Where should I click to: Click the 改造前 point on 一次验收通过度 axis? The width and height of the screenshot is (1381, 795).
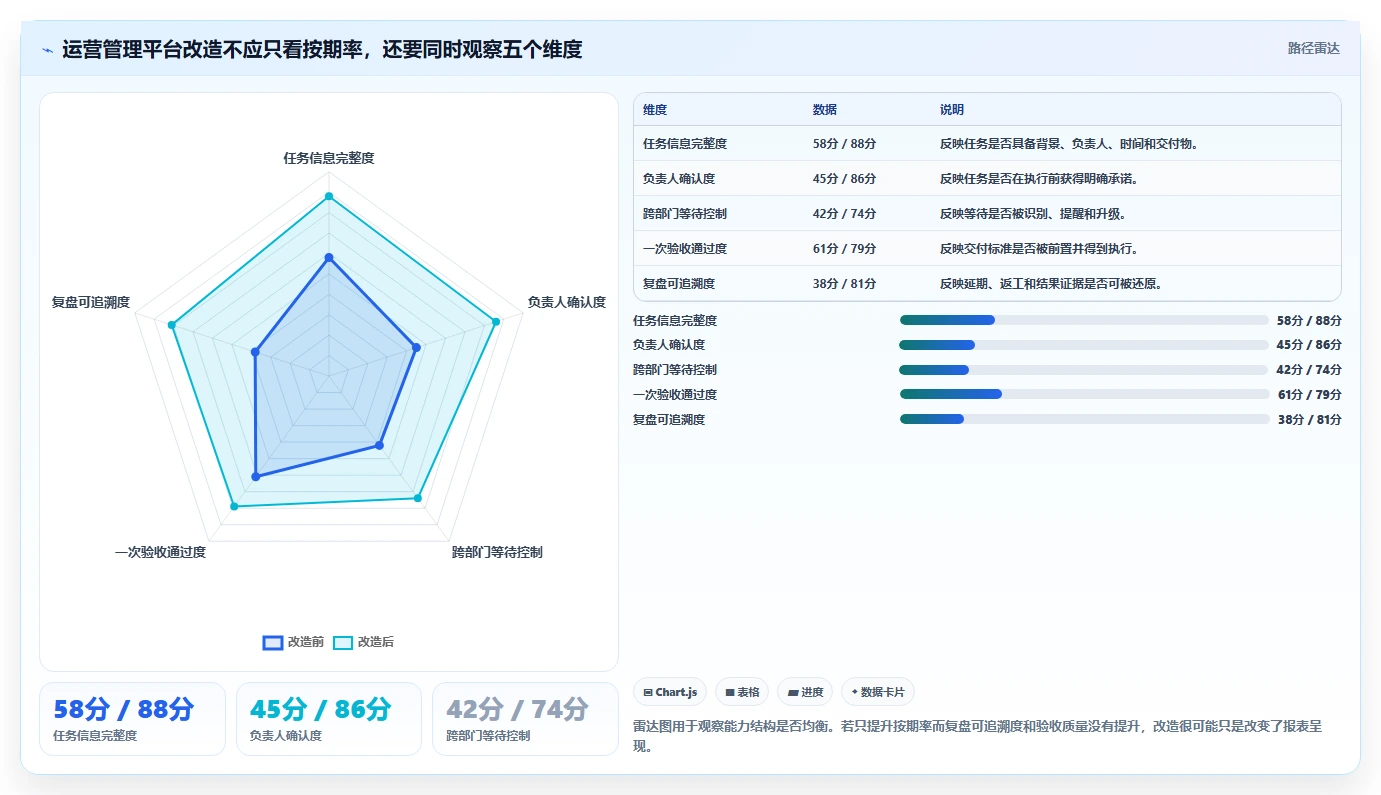255,477
